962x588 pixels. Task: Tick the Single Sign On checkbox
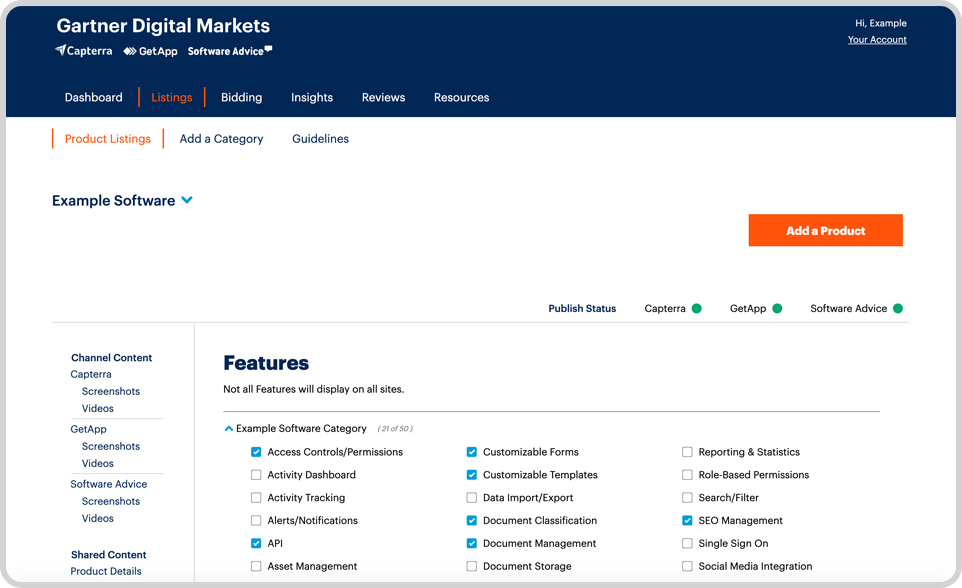click(x=687, y=543)
